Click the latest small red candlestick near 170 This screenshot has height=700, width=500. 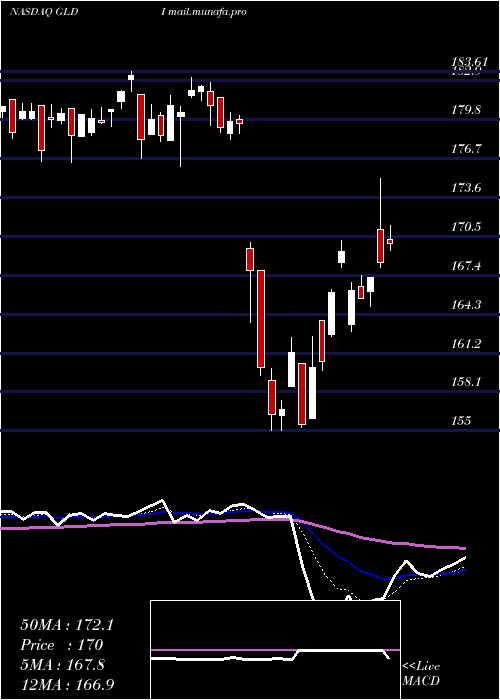pos(390,241)
